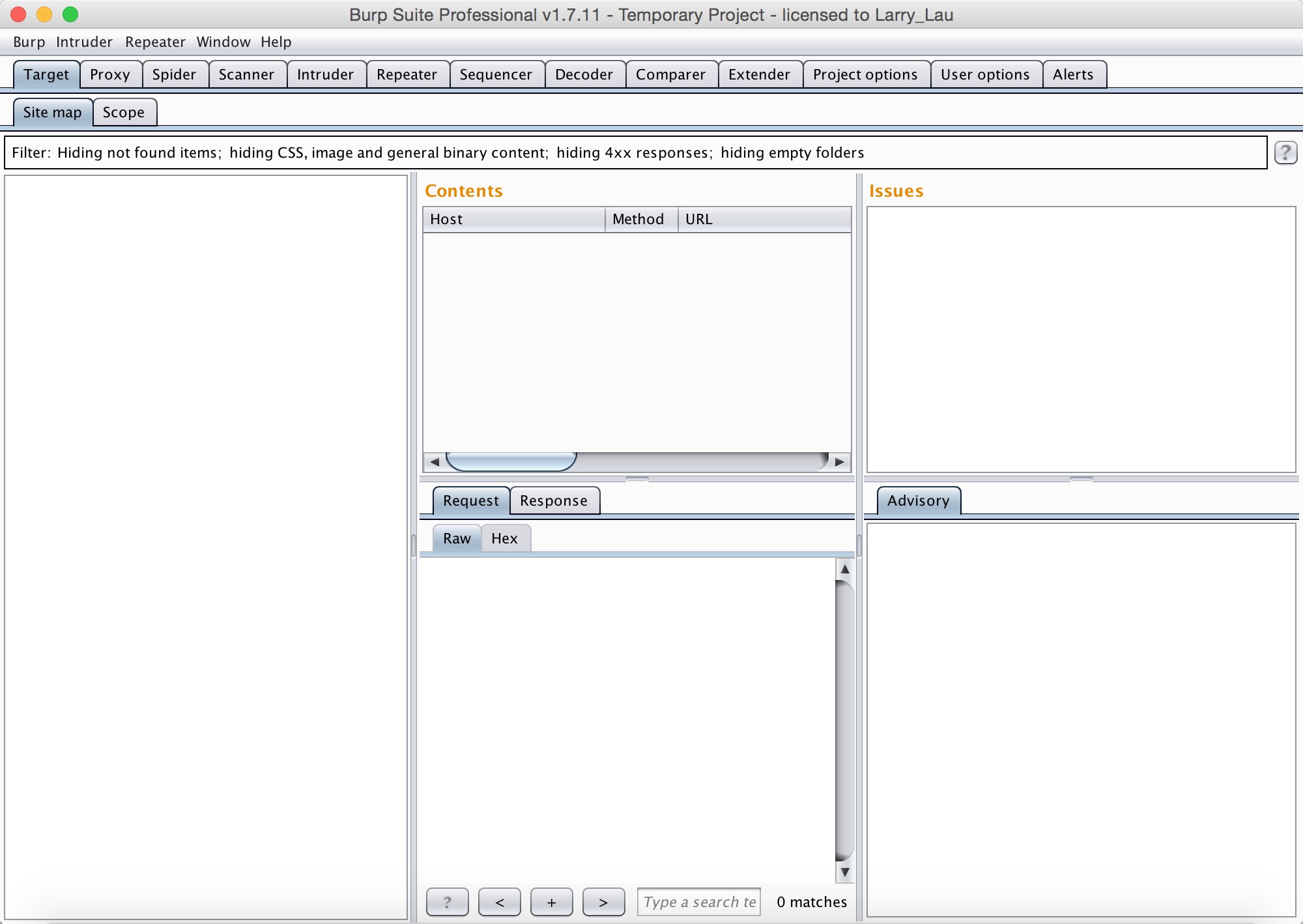Open the Target tab

46,74
